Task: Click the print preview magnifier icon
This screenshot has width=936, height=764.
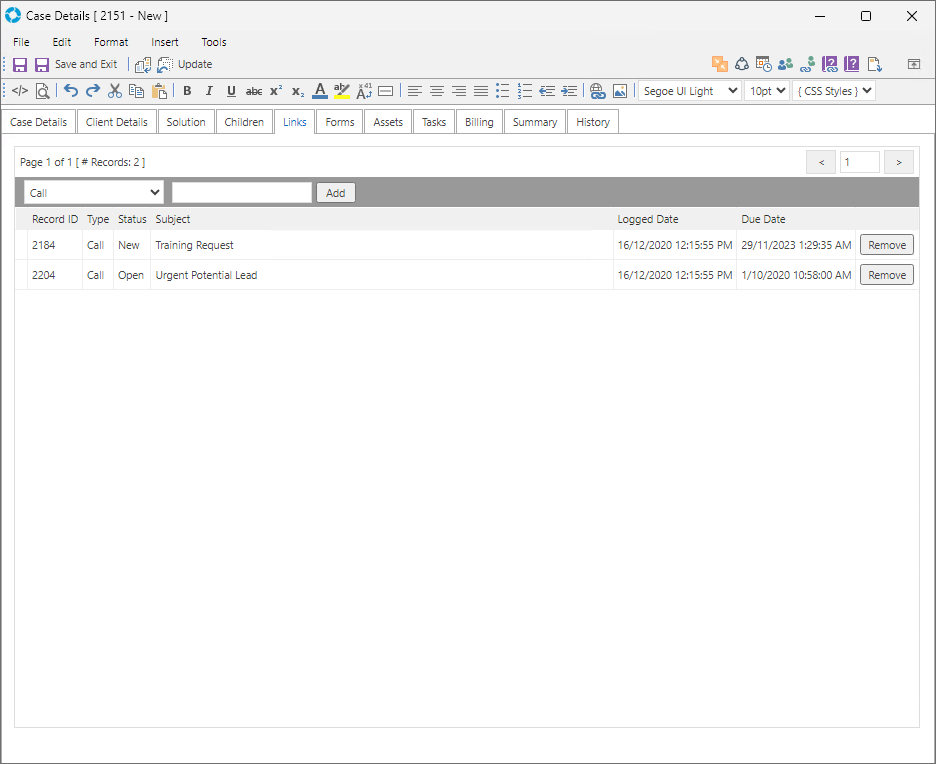Action: (42, 91)
